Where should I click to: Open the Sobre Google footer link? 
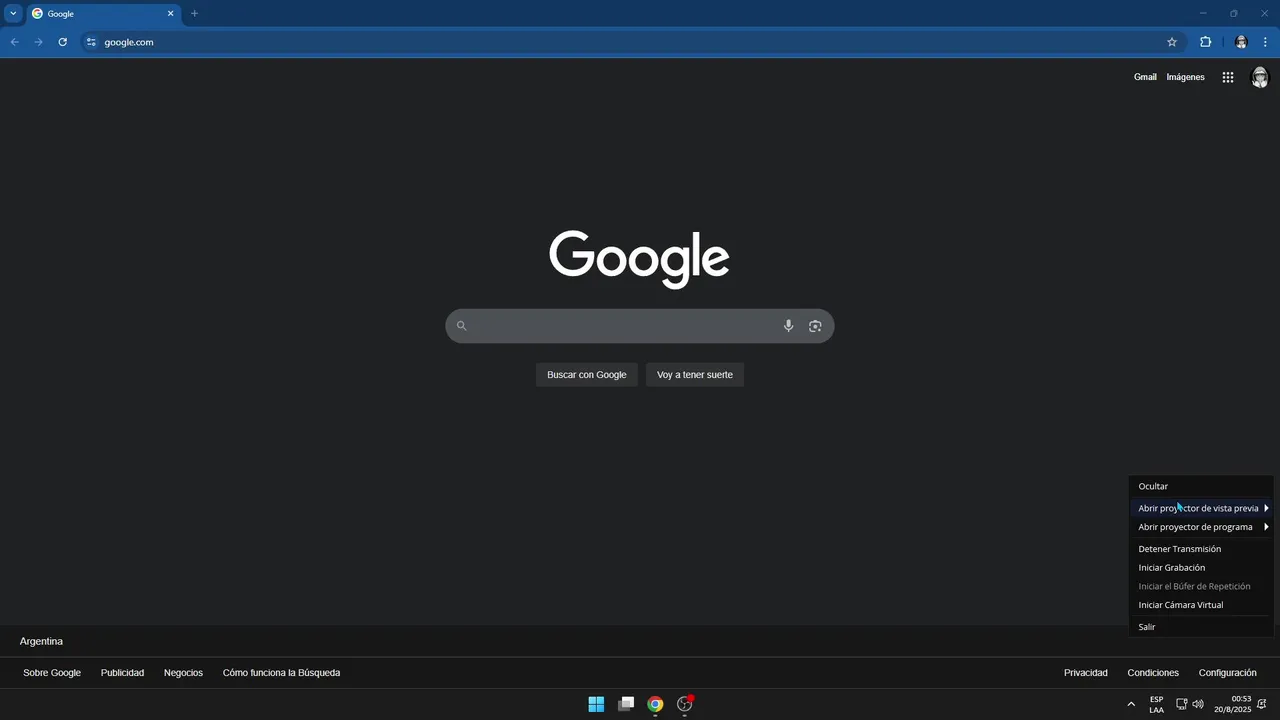click(52, 673)
